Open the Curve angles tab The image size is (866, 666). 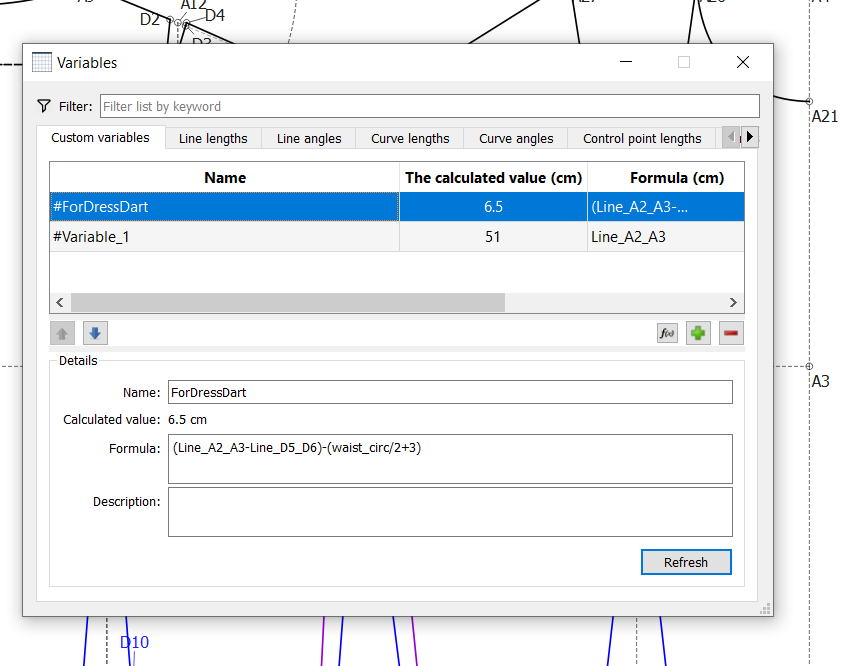click(516, 139)
